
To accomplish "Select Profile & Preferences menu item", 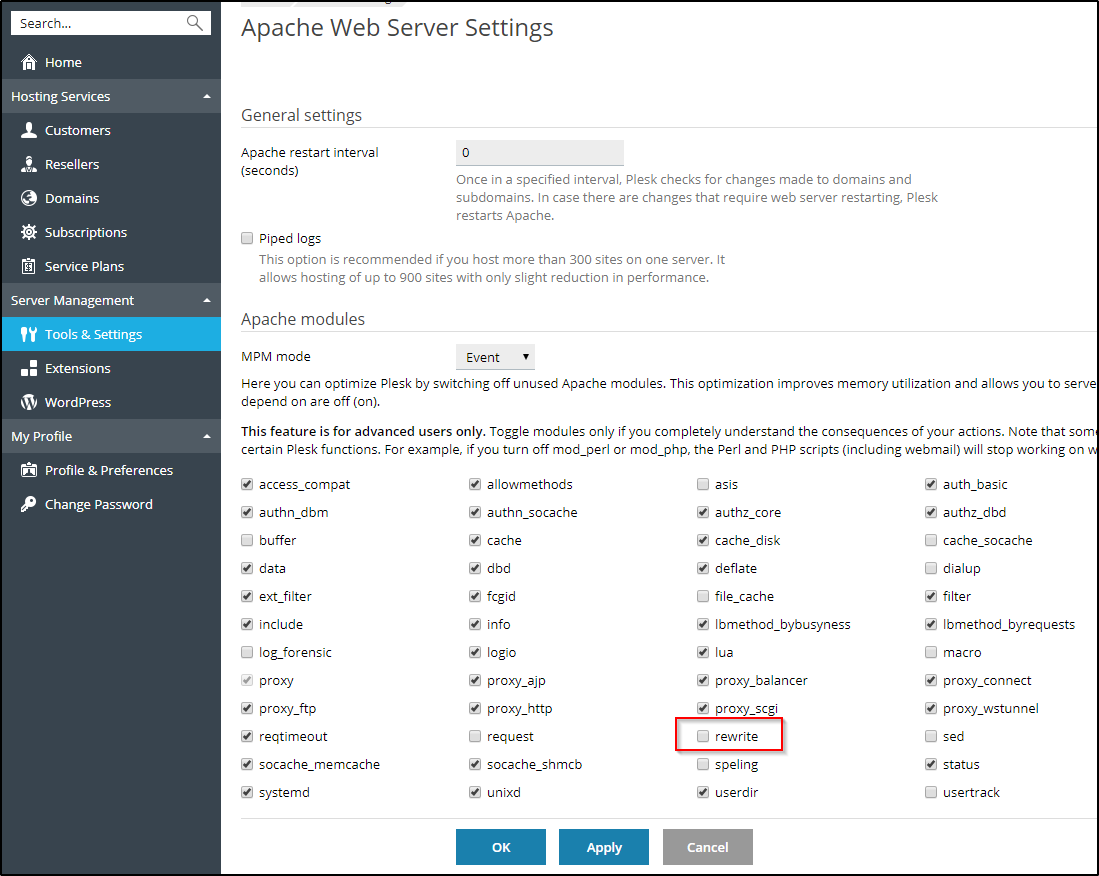I will 108,470.
